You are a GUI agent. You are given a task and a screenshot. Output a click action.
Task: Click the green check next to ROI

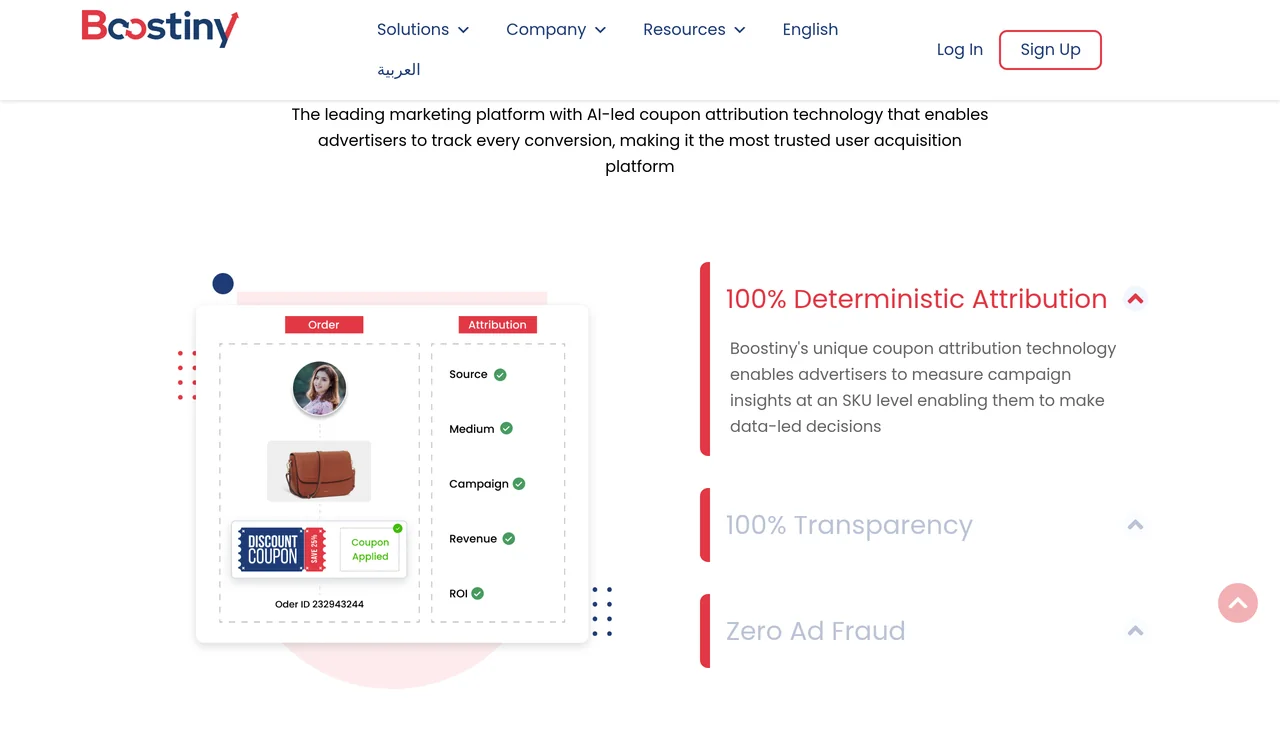[478, 593]
